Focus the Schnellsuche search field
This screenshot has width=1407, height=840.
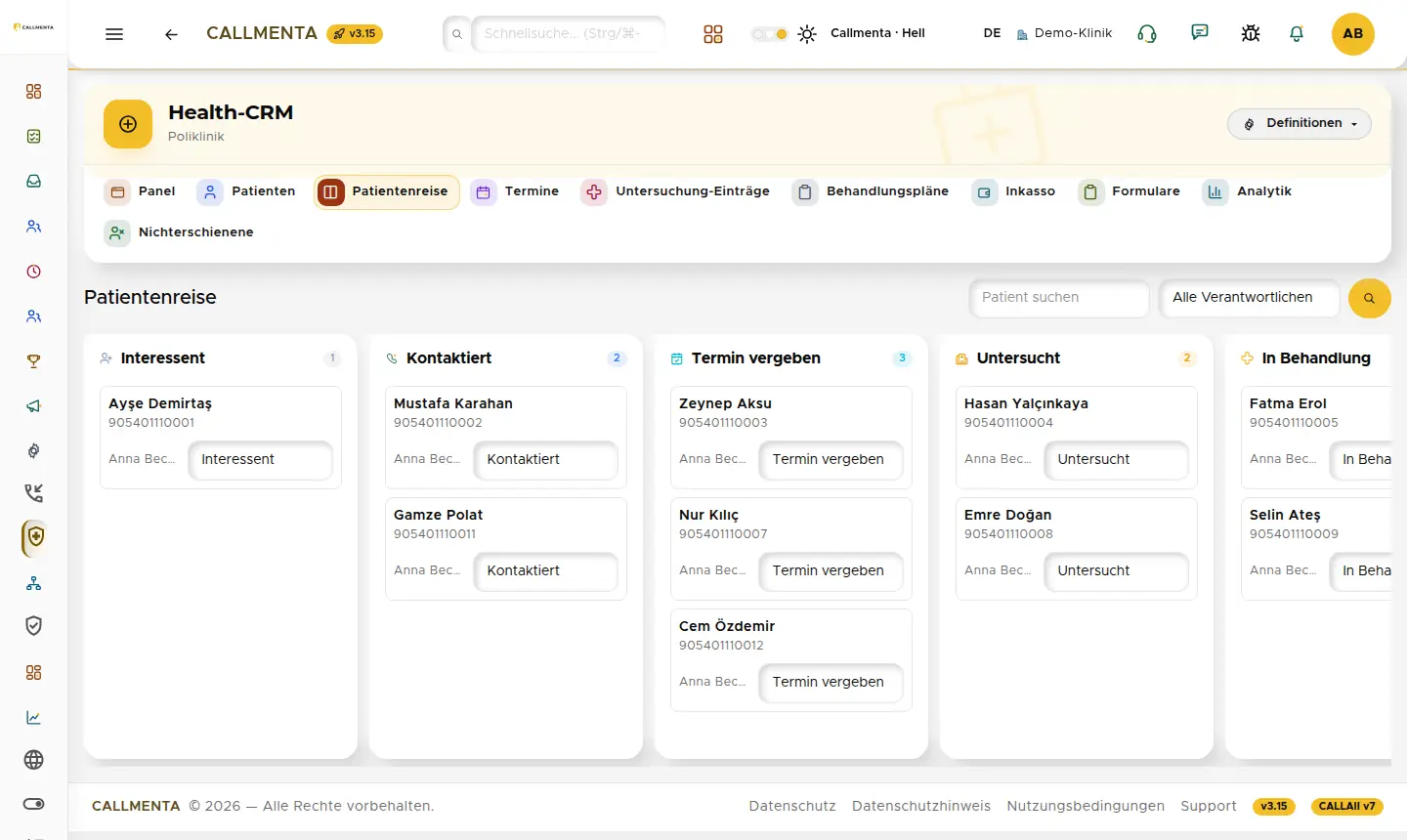tap(569, 34)
